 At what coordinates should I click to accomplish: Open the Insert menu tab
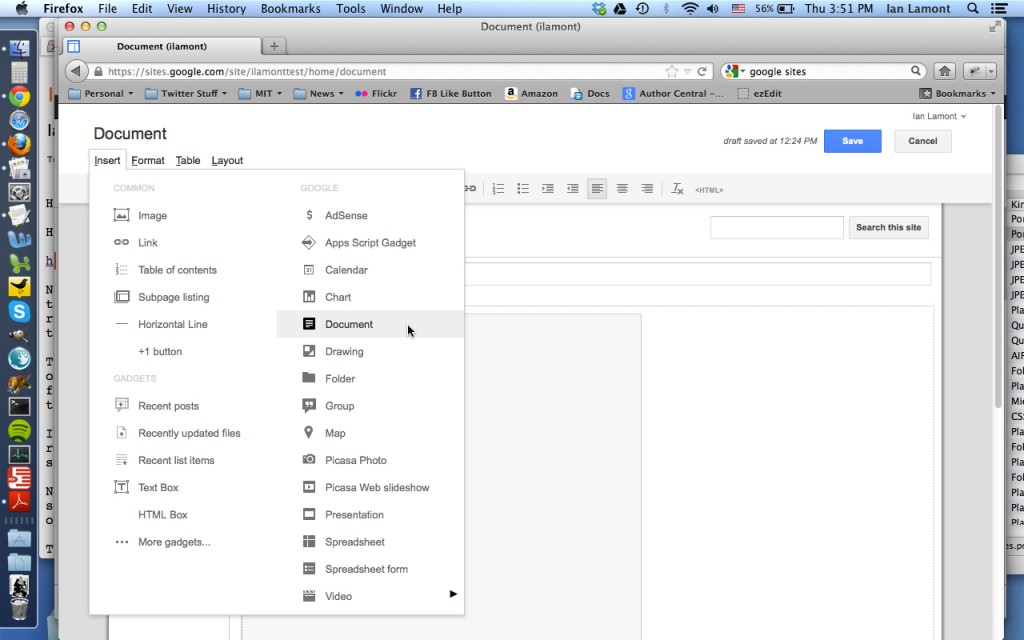(x=107, y=161)
